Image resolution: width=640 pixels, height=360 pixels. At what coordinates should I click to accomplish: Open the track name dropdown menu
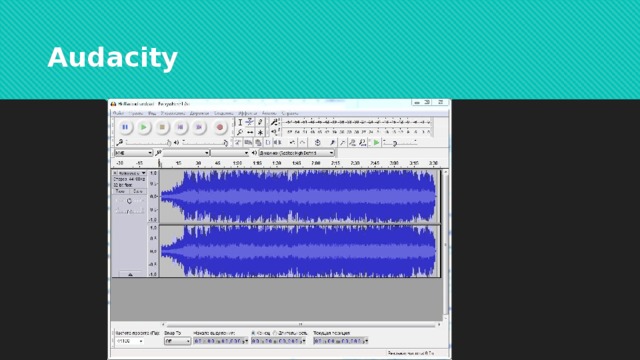pyautogui.click(x=132, y=173)
